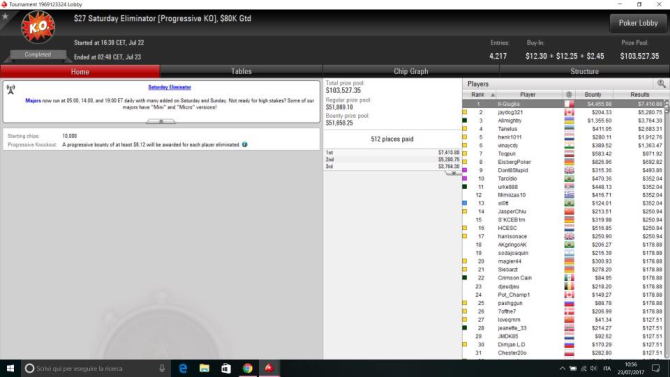Viewport: 670px width, 377px height.
Task: Click the K.O. tournament logo
Action: [38, 27]
